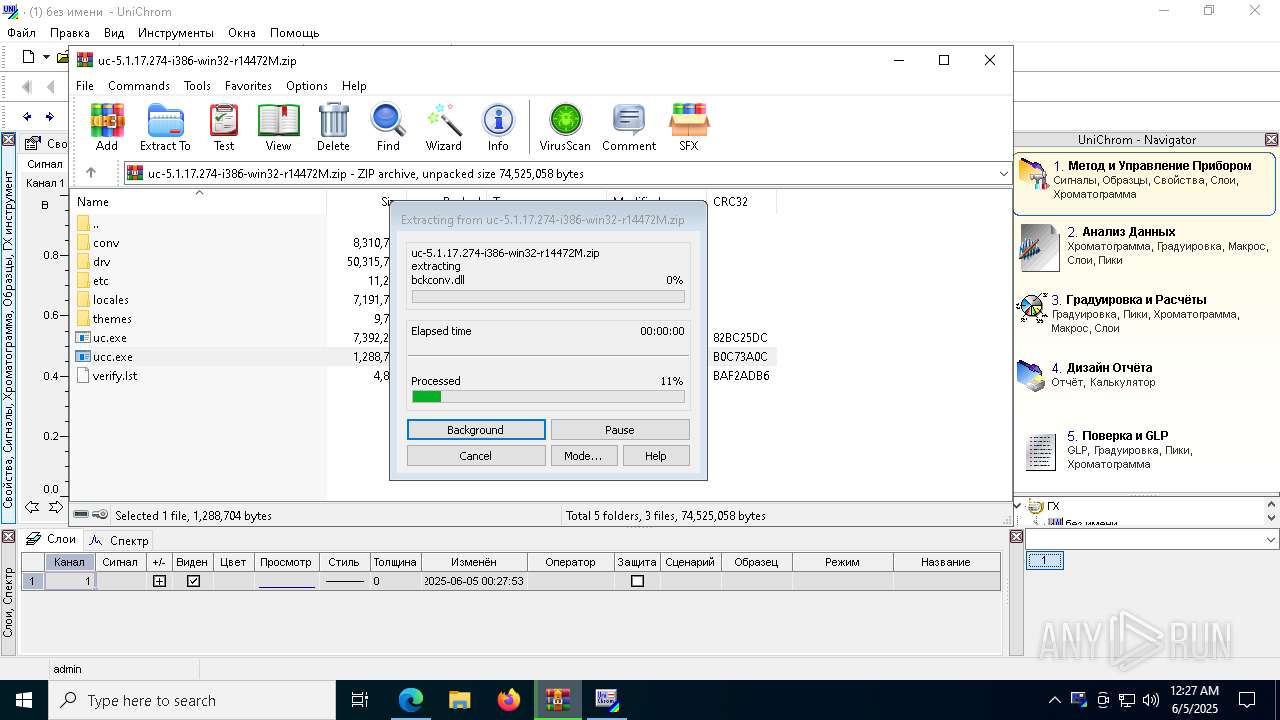Viewport: 1280px width, 720px height.
Task: Open the UniChrom Инструменты menu
Action: pos(176,33)
